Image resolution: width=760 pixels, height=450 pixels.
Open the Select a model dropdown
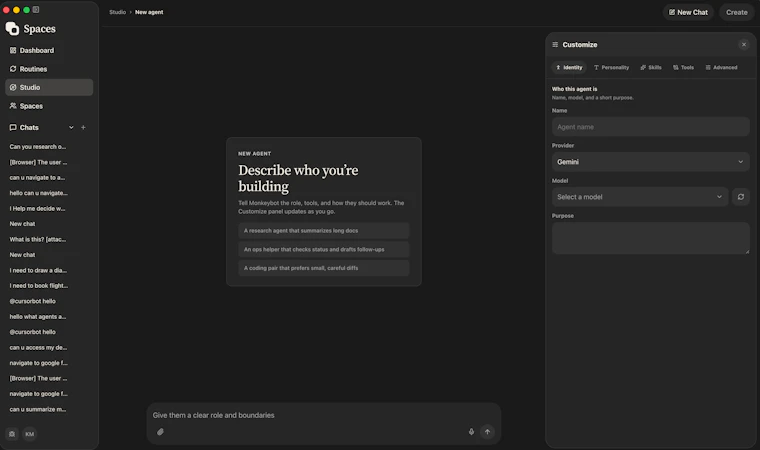tap(640, 197)
